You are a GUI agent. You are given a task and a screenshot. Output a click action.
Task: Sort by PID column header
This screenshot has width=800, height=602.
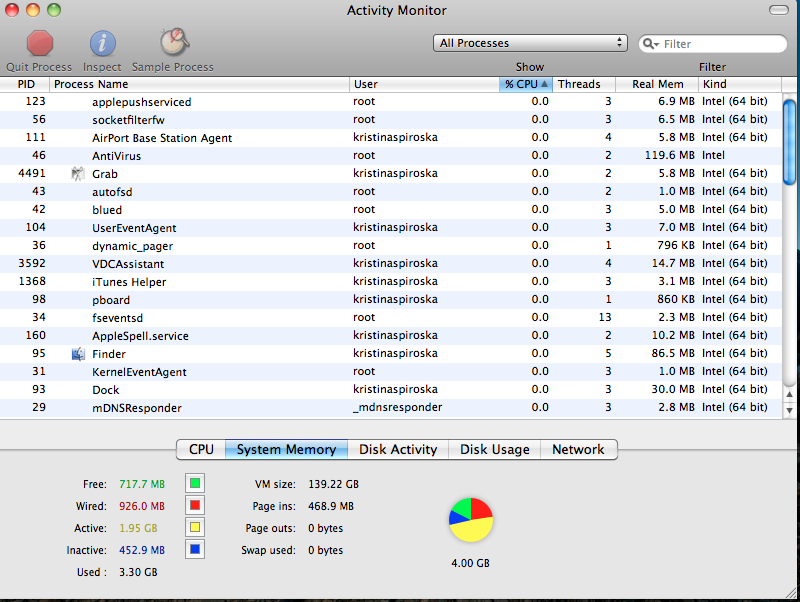24,84
